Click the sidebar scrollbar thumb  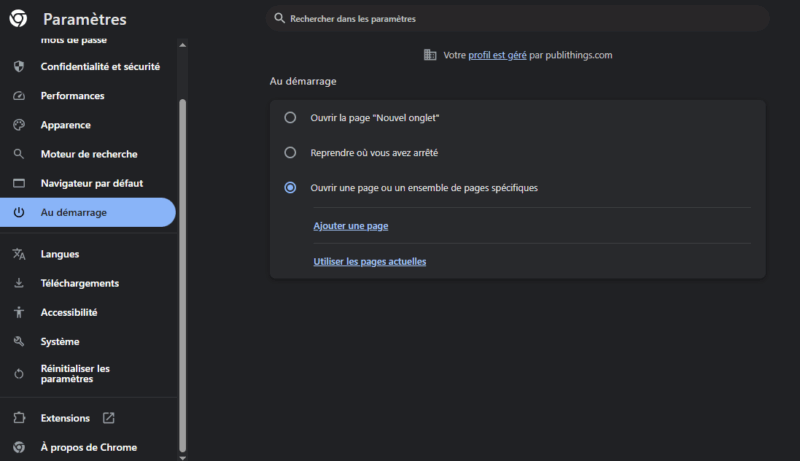(183, 275)
